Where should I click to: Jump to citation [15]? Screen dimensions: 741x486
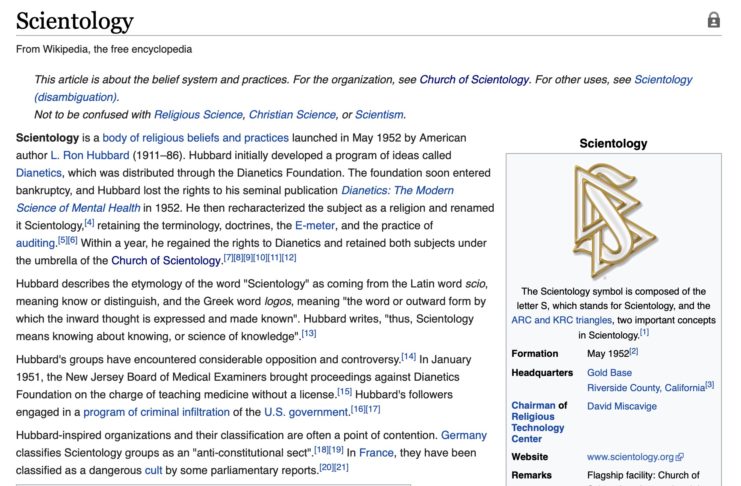point(345,391)
